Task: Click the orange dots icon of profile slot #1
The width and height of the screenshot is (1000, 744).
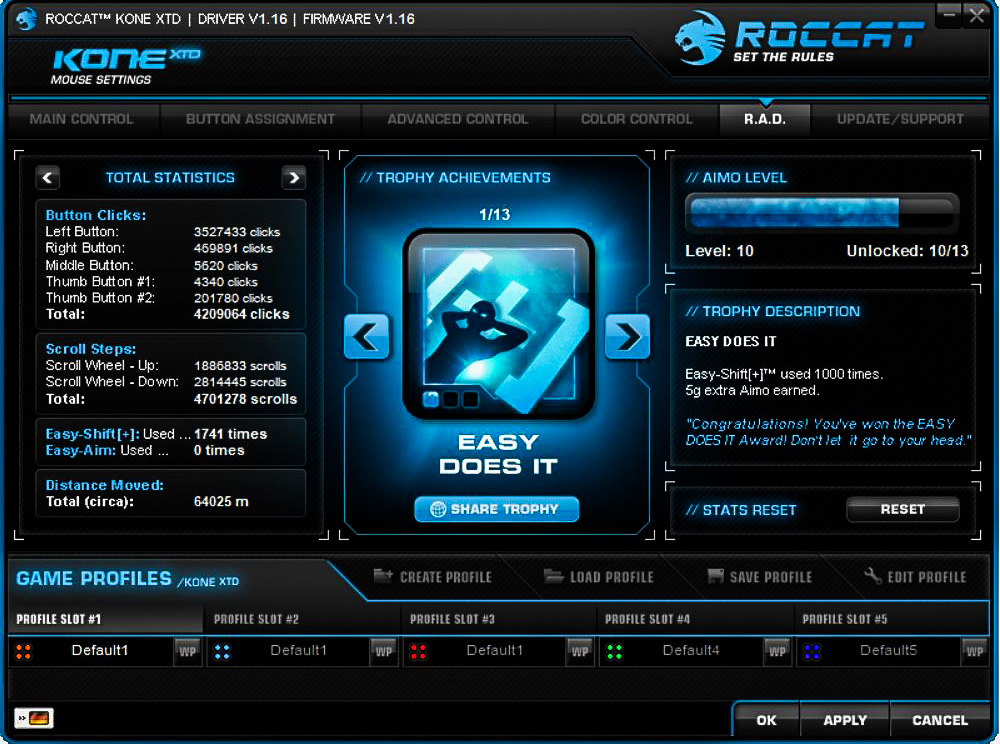Action: 24,652
